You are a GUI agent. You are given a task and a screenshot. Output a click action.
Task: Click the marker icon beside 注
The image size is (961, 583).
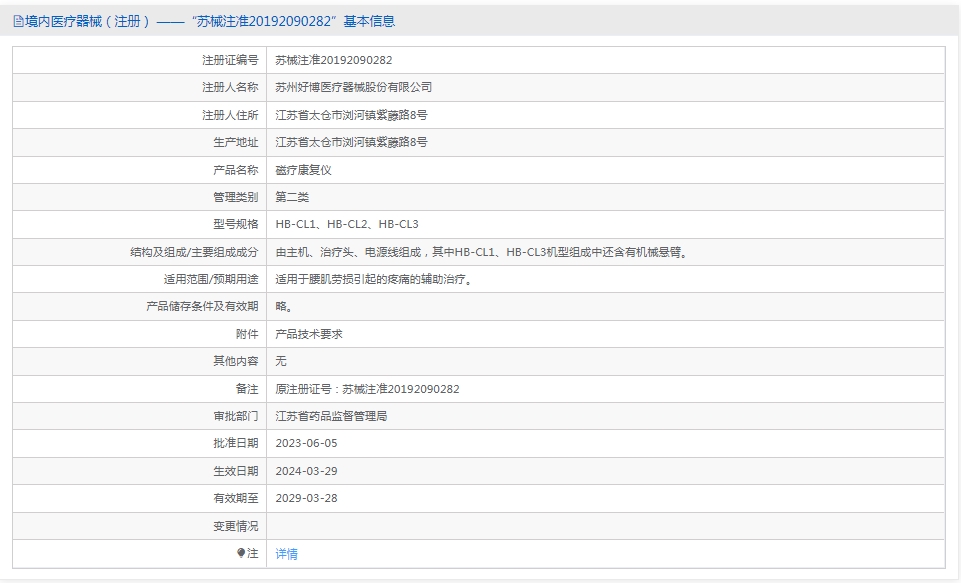click(240, 553)
